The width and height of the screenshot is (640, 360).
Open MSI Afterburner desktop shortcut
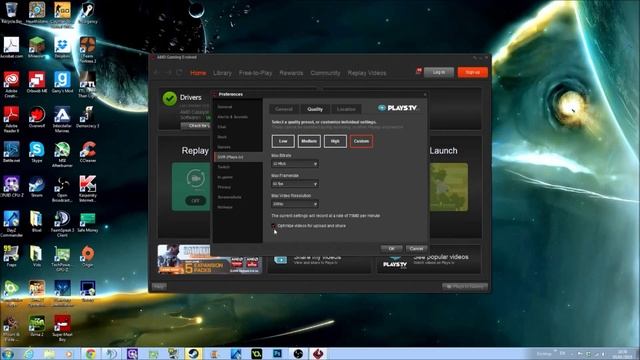62,154
